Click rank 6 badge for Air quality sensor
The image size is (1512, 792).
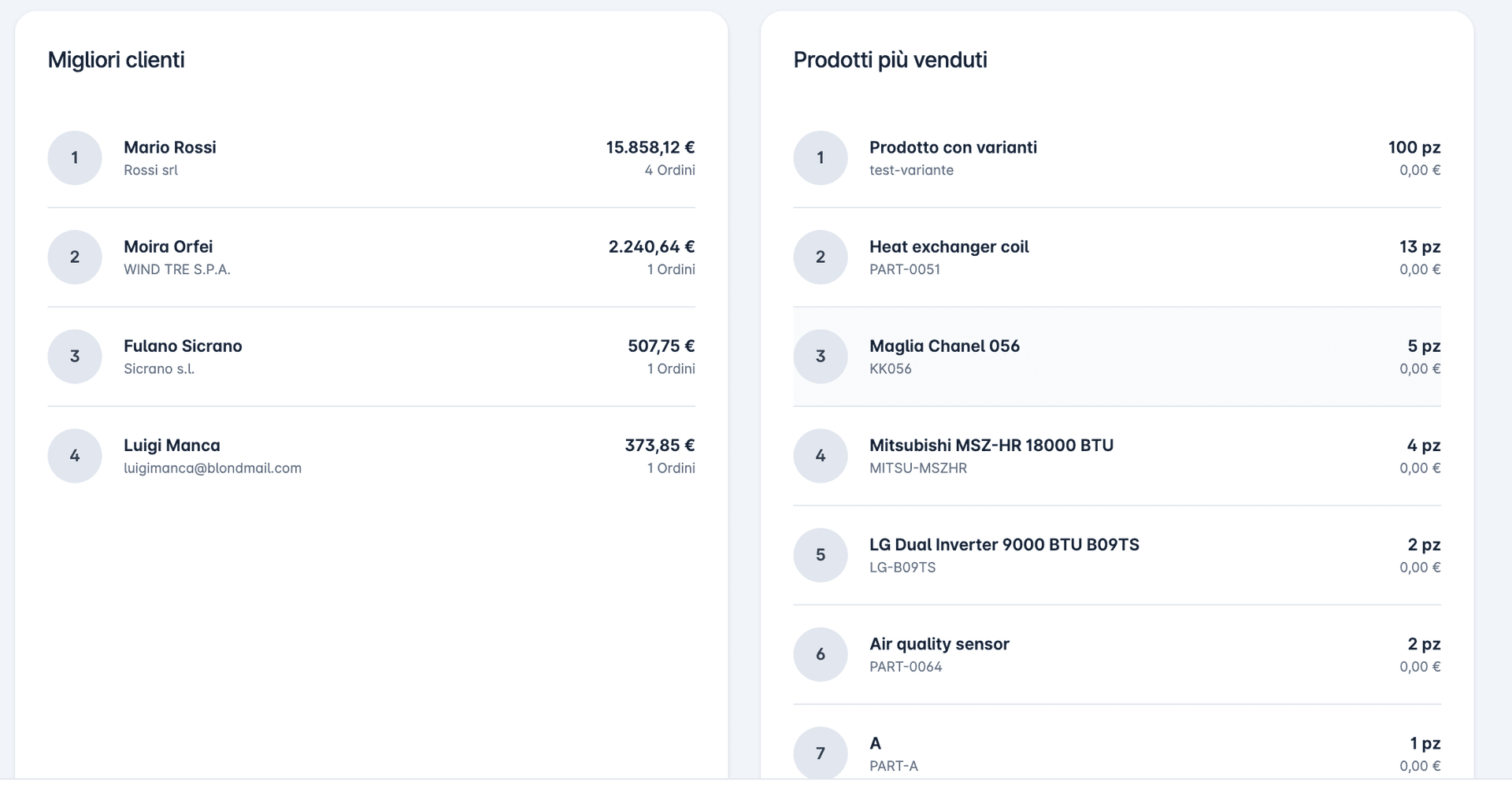[x=820, y=653]
